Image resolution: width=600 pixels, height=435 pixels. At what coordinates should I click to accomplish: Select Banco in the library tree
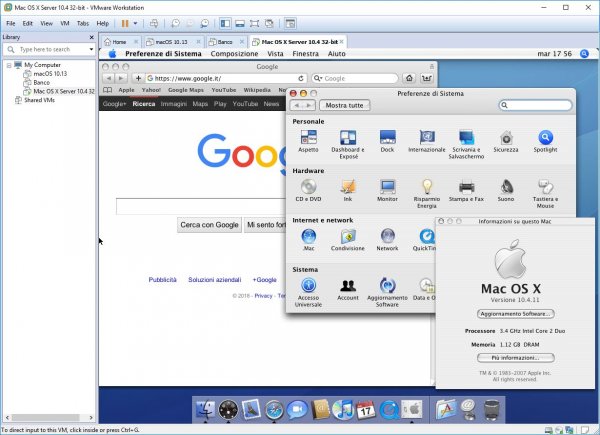click(41, 82)
